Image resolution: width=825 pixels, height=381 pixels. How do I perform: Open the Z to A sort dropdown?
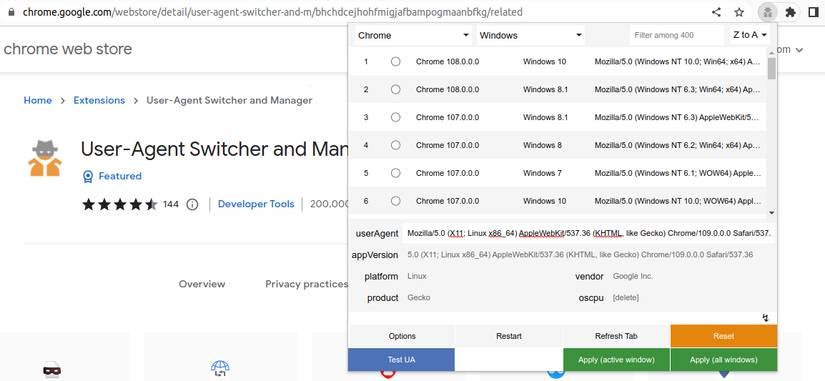pos(750,35)
